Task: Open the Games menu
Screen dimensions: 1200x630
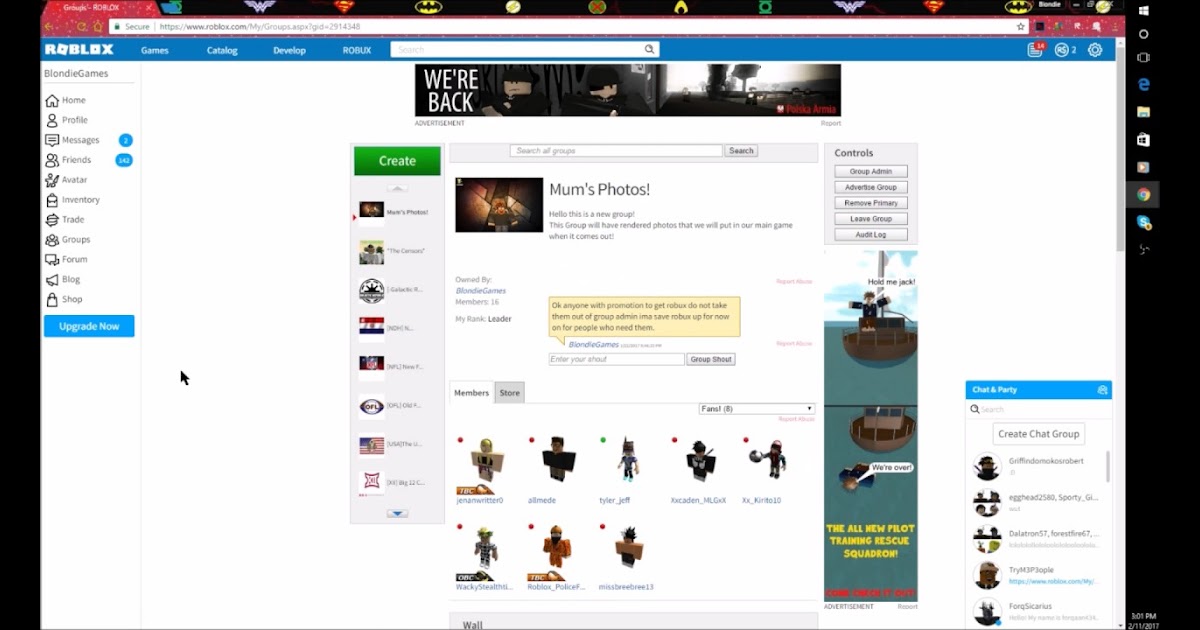Action: [x=155, y=50]
